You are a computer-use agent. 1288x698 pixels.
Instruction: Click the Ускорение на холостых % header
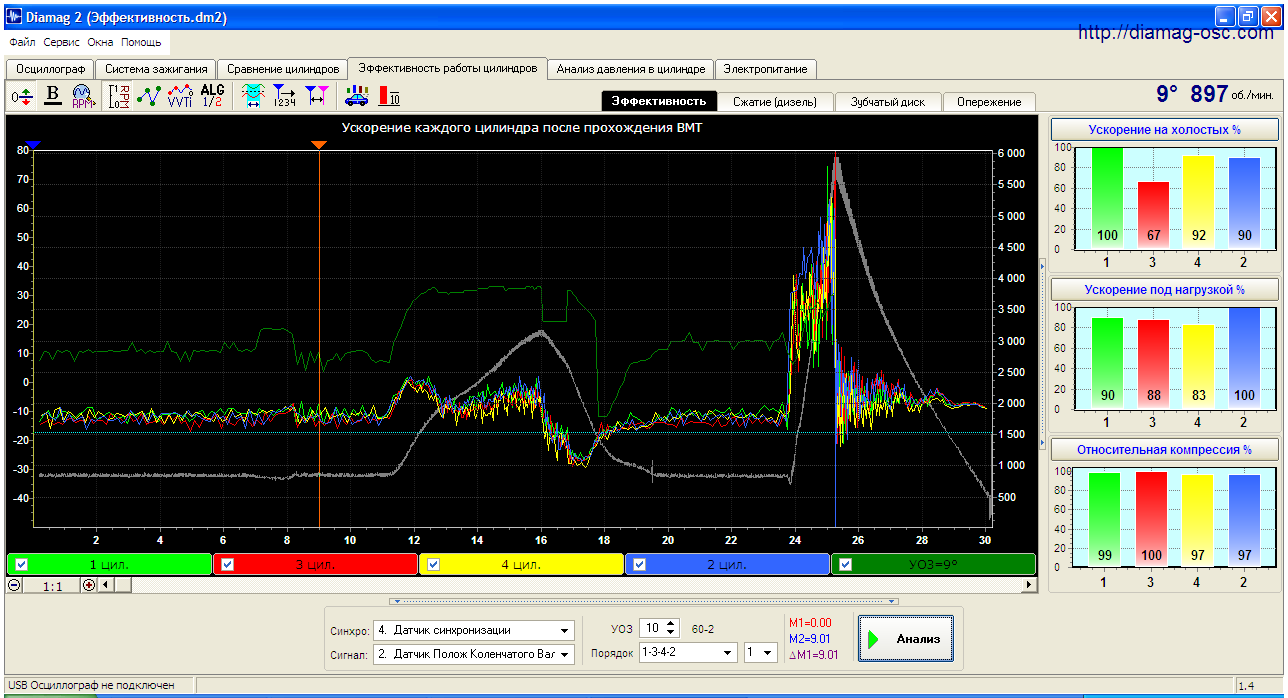[x=1165, y=130]
